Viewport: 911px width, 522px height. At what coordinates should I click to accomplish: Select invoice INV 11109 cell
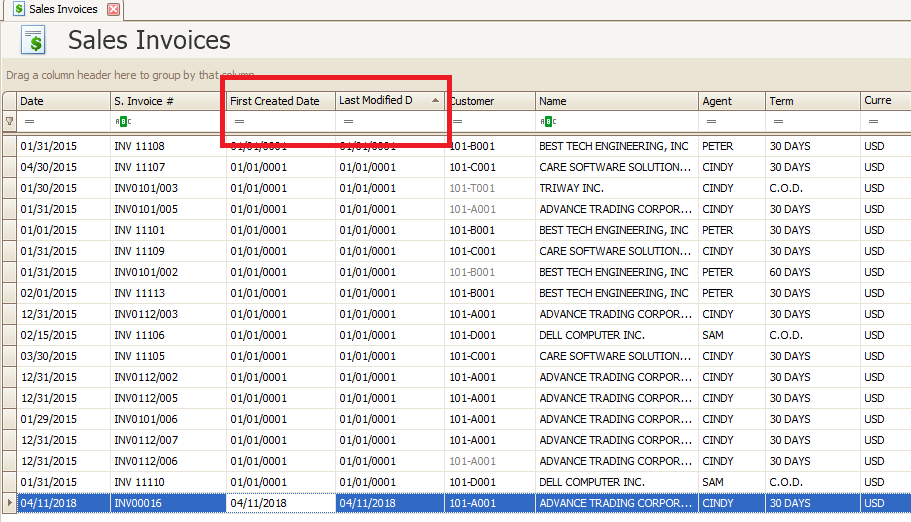pos(168,251)
